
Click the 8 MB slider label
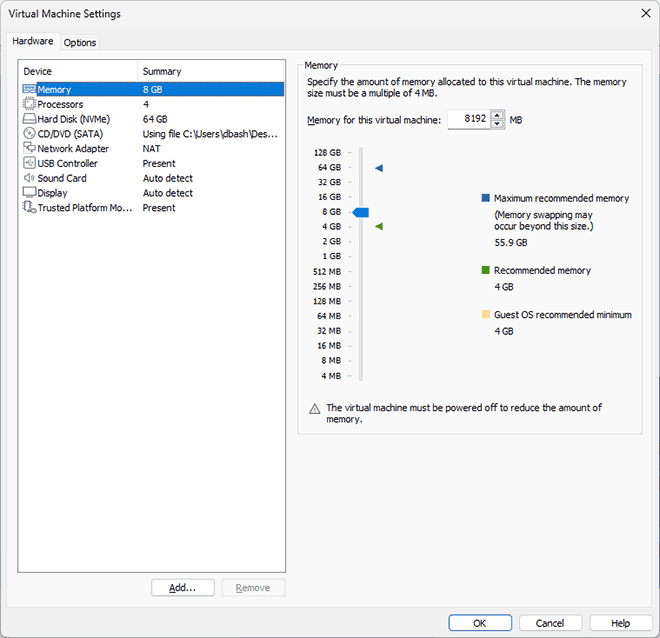click(x=331, y=360)
